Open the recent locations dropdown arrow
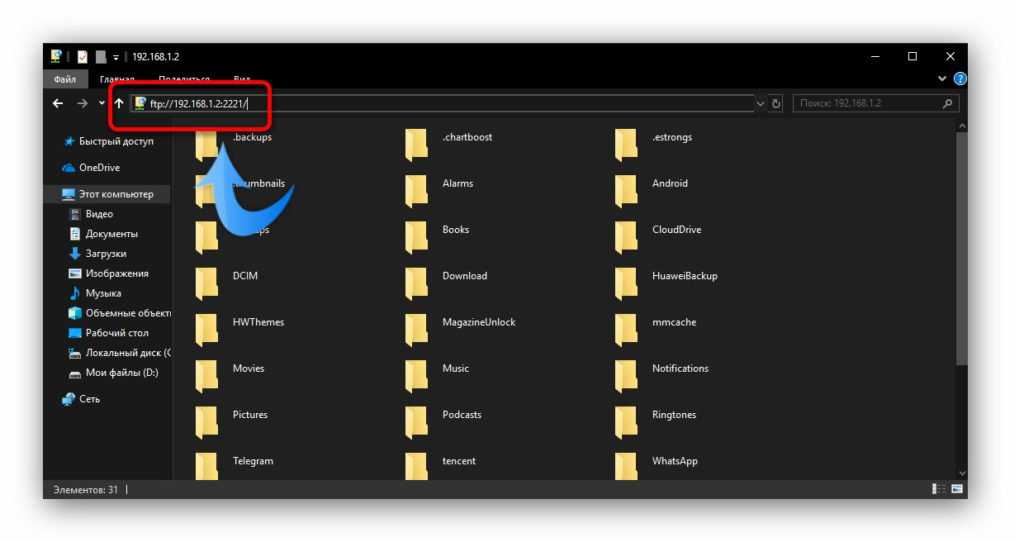This screenshot has height=542, width=1024. click(x=101, y=103)
